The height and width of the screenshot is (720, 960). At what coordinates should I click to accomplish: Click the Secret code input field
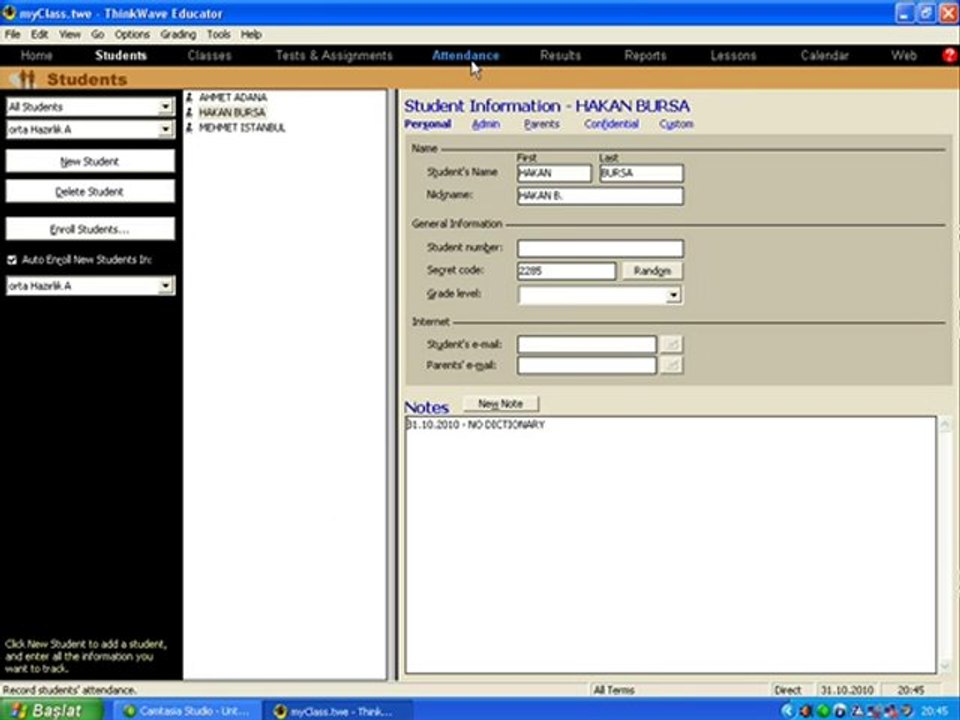566,271
